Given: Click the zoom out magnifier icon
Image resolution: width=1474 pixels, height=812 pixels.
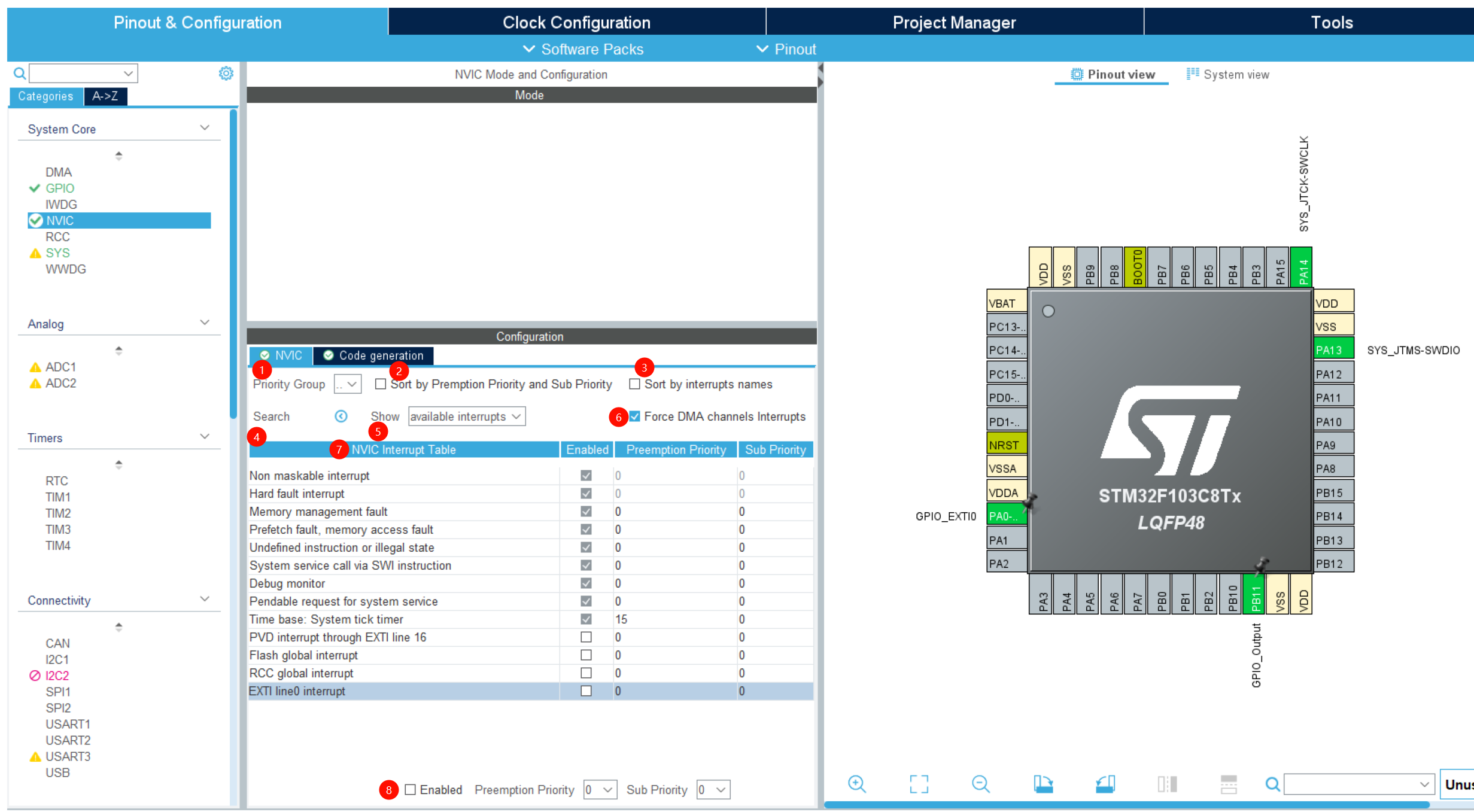Looking at the screenshot, I should pyautogui.click(x=981, y=784).
